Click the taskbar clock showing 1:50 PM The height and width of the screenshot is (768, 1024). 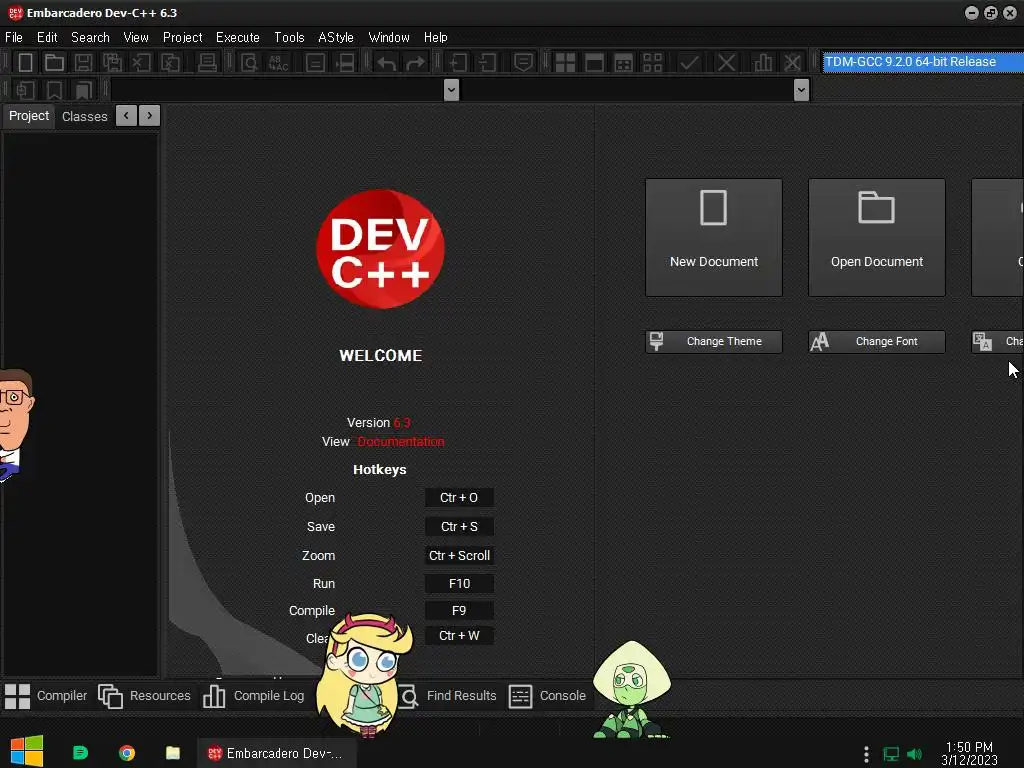click(969, 754)
